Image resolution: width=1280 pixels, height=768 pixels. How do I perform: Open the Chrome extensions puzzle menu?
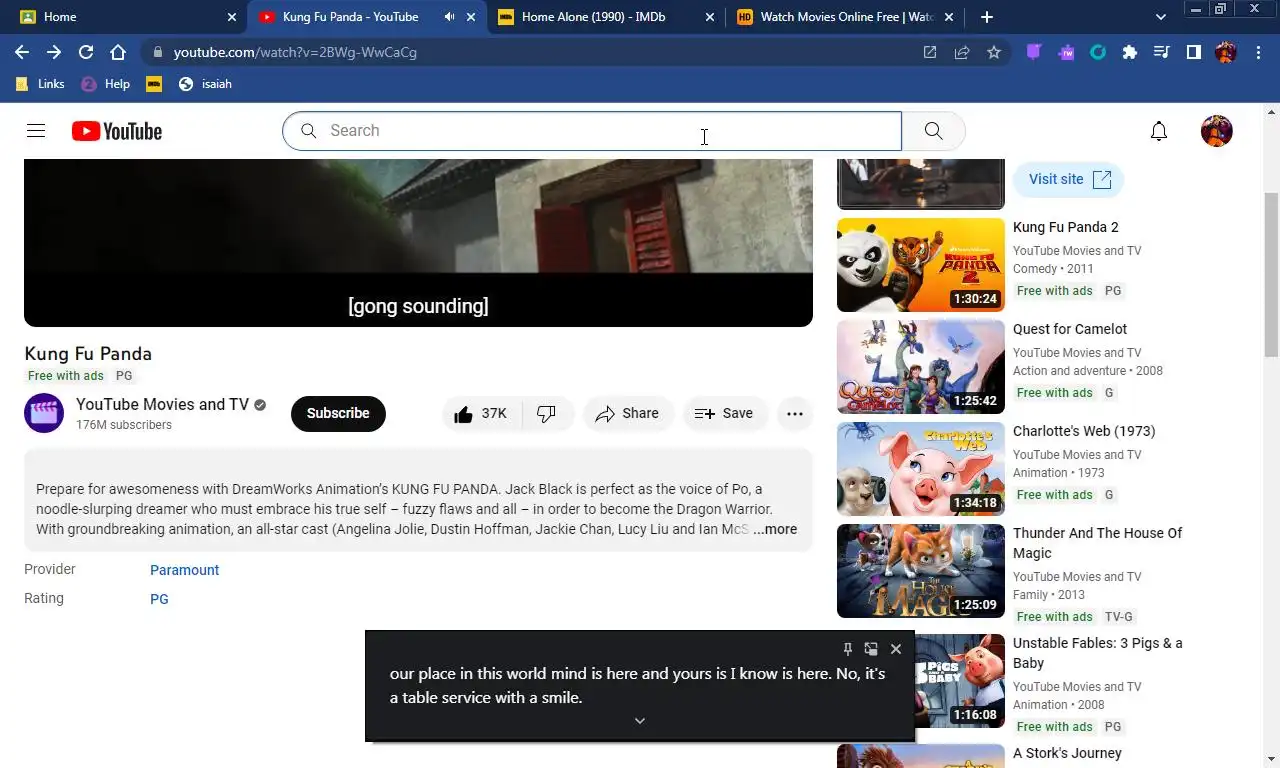(1130, 52)
